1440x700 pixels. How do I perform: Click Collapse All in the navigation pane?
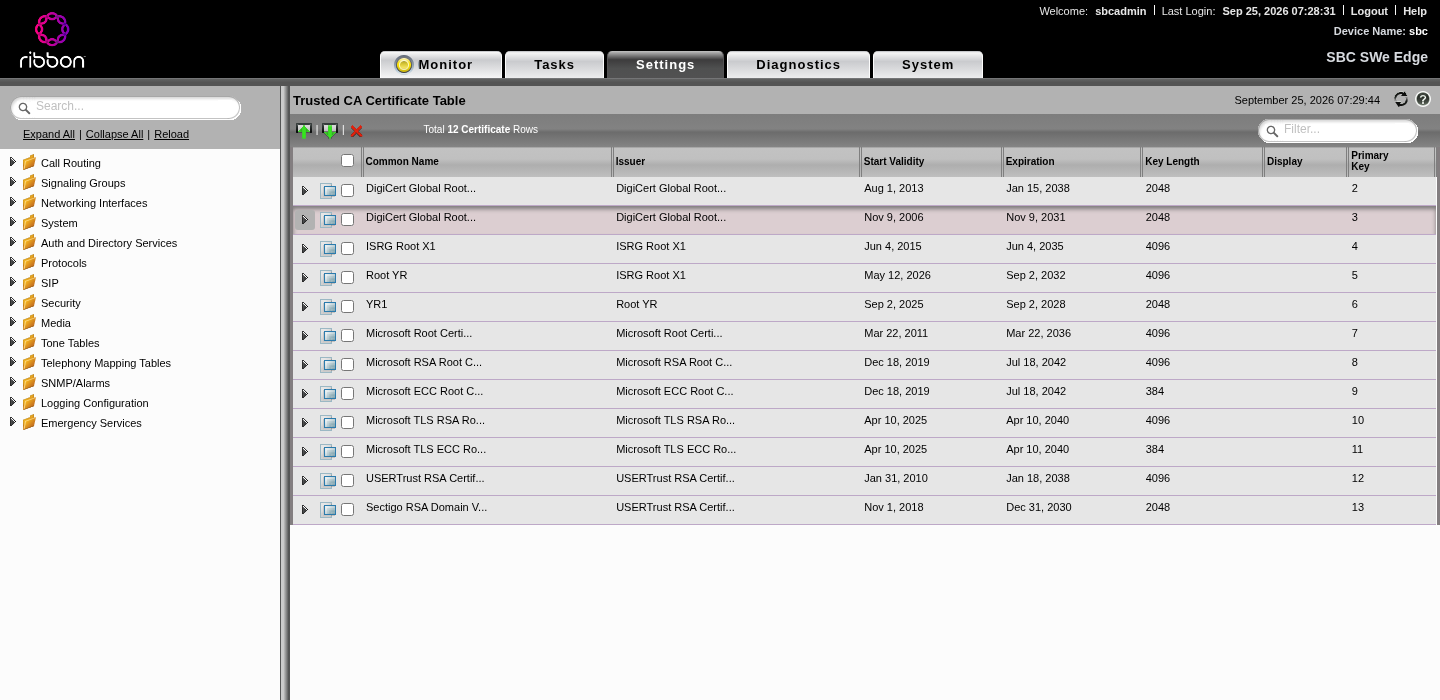click(x=114, y=134)
